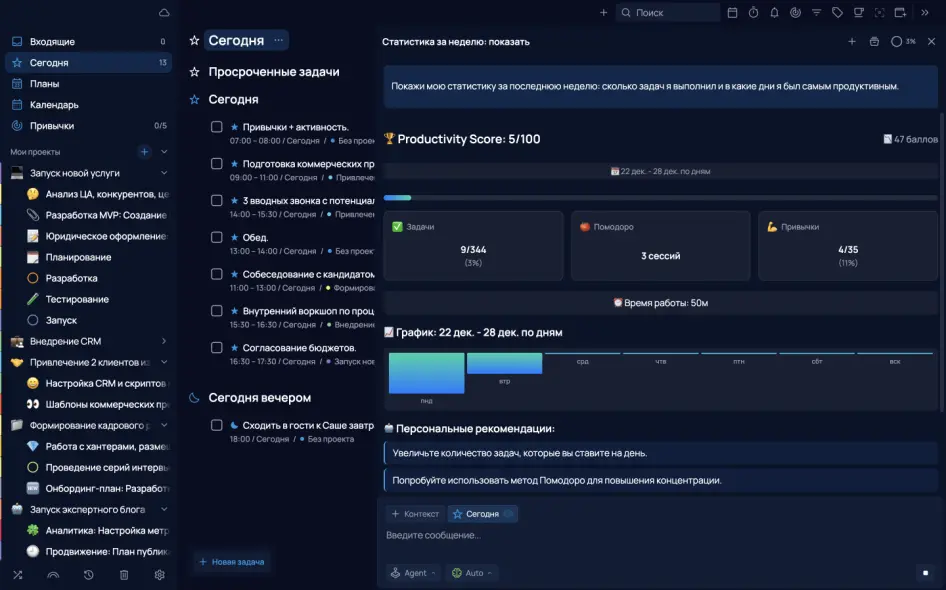Click the notifications bell icon

click(x=774, y=13)
